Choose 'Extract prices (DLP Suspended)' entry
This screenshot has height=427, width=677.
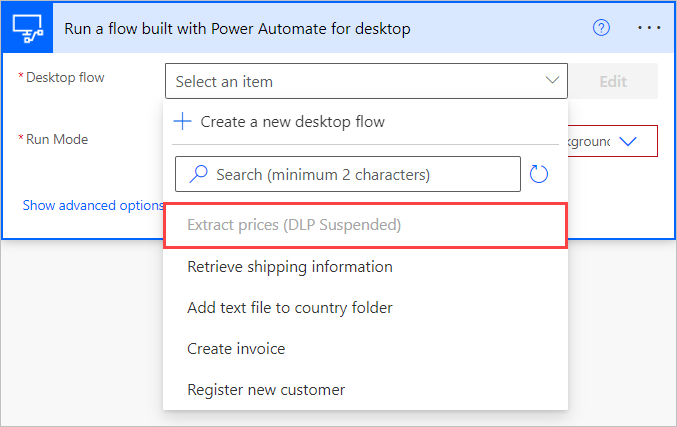[365, 225]
